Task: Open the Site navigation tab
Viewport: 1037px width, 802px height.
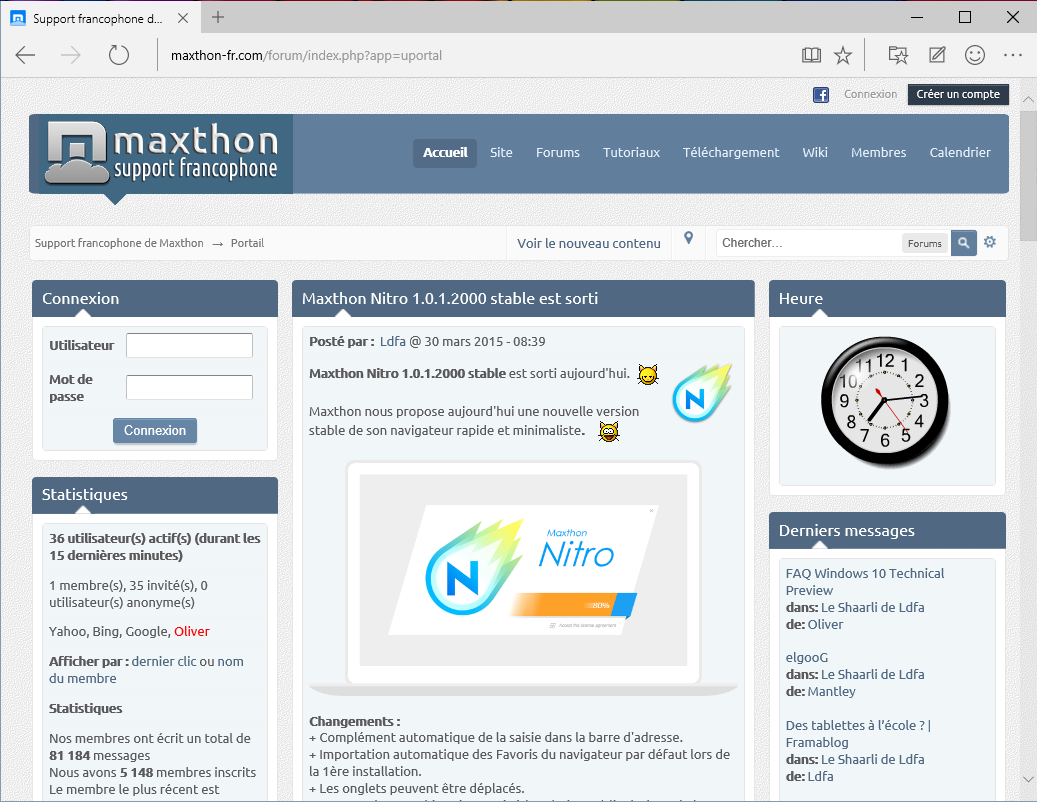Action: [501, 153]
